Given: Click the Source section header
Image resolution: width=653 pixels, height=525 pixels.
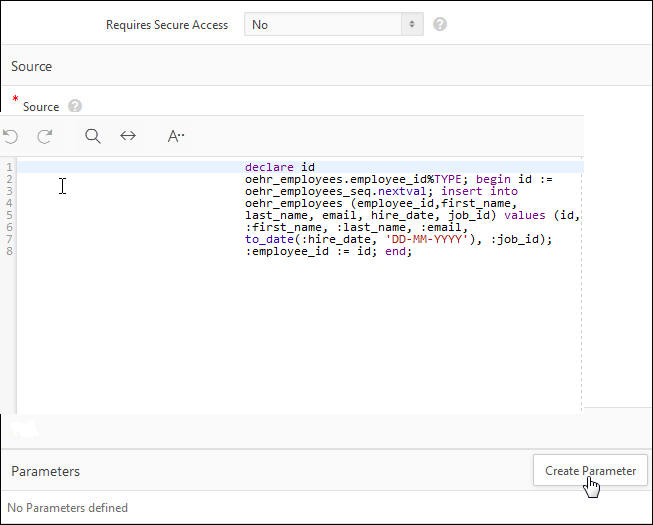Looking at the screenshot, I should (32, 66).
